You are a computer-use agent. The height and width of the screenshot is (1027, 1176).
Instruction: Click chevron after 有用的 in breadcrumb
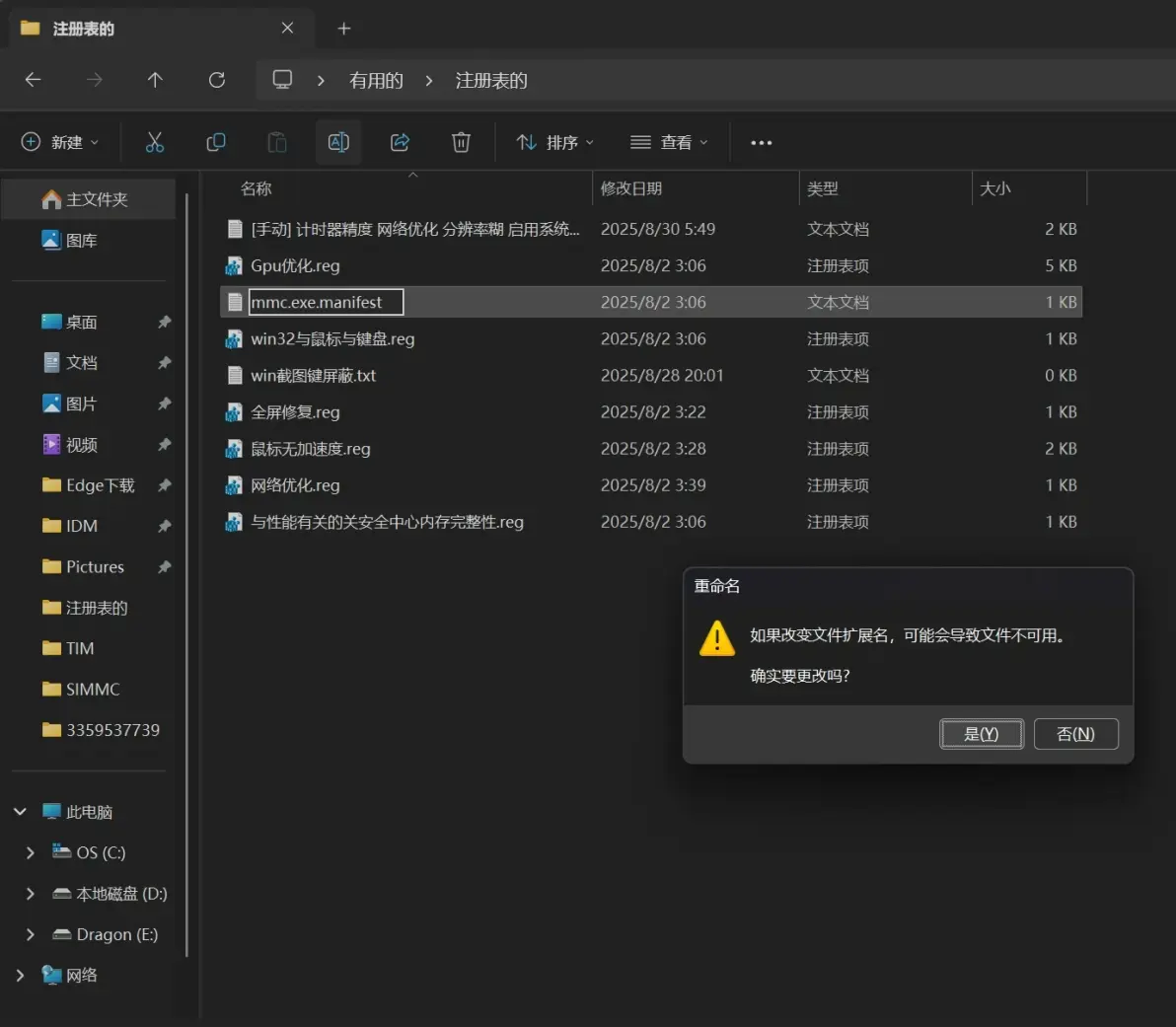point(429,80)
